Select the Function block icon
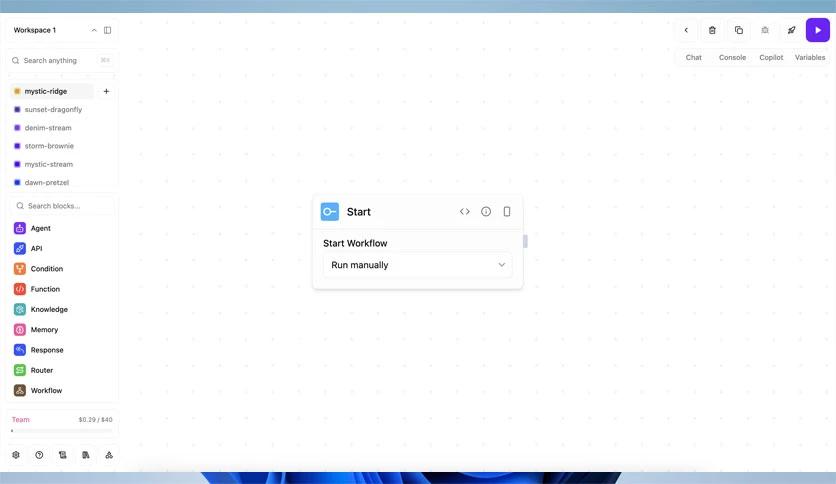 point(20,289)
